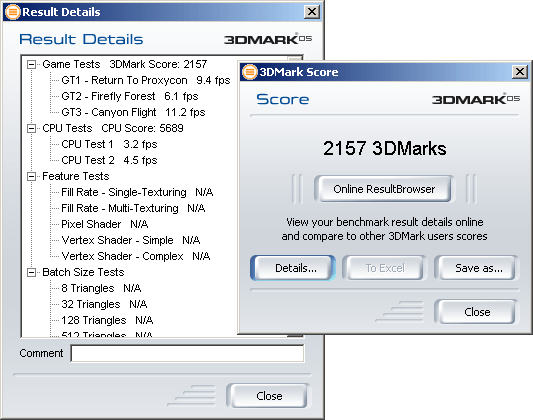
Task: Click Close in the Result Details window
Action: click(268, 396)
